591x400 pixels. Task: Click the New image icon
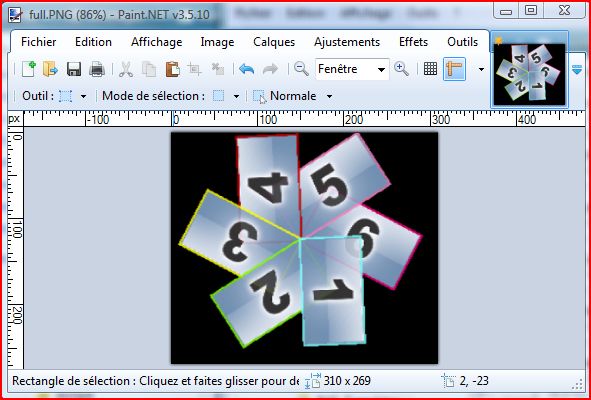(x=29, y=69)
